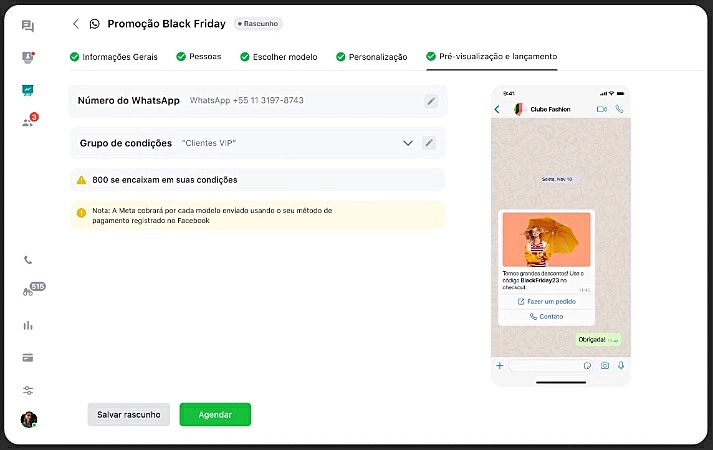Screen dimensions: 713x450
Task: Open the billing card icon in sidebar
Action: (28, 358)
